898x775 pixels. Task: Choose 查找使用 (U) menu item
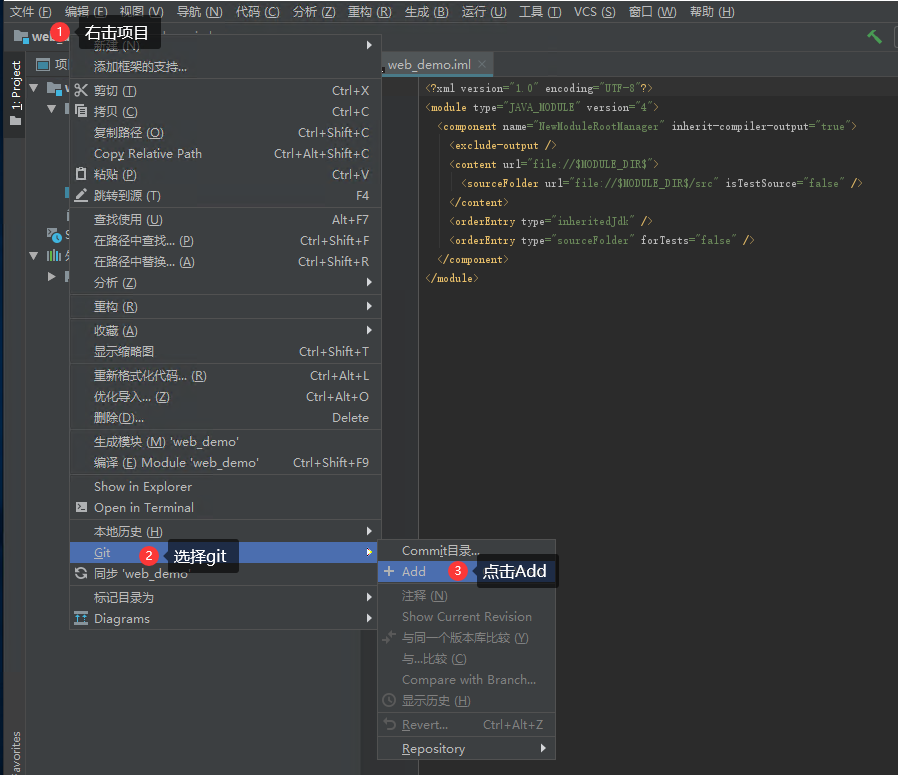click(225, 219)
